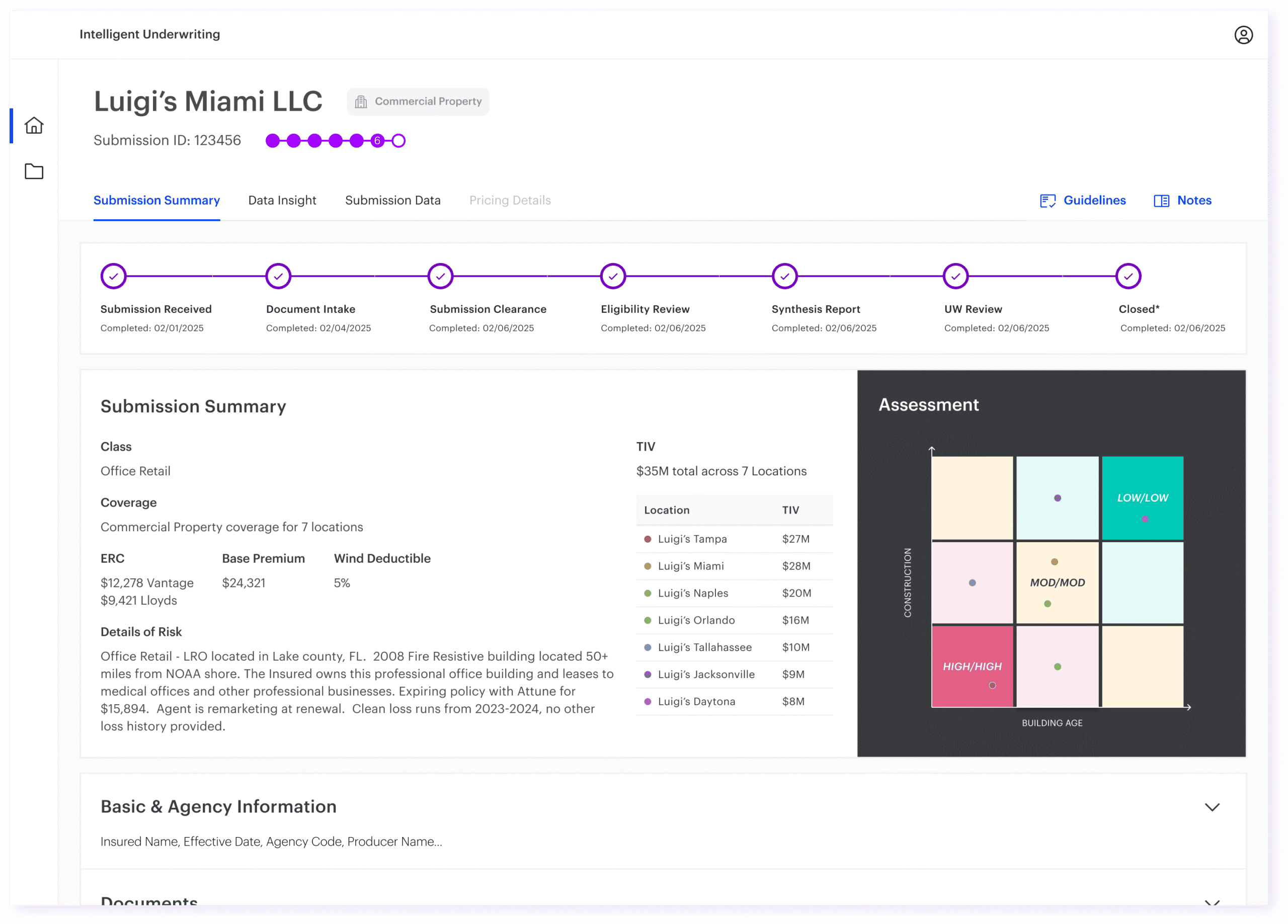The height and width of the screenshot is (924, 1288).
Task: Open the Submission Data tab
Action: [392, 201]
